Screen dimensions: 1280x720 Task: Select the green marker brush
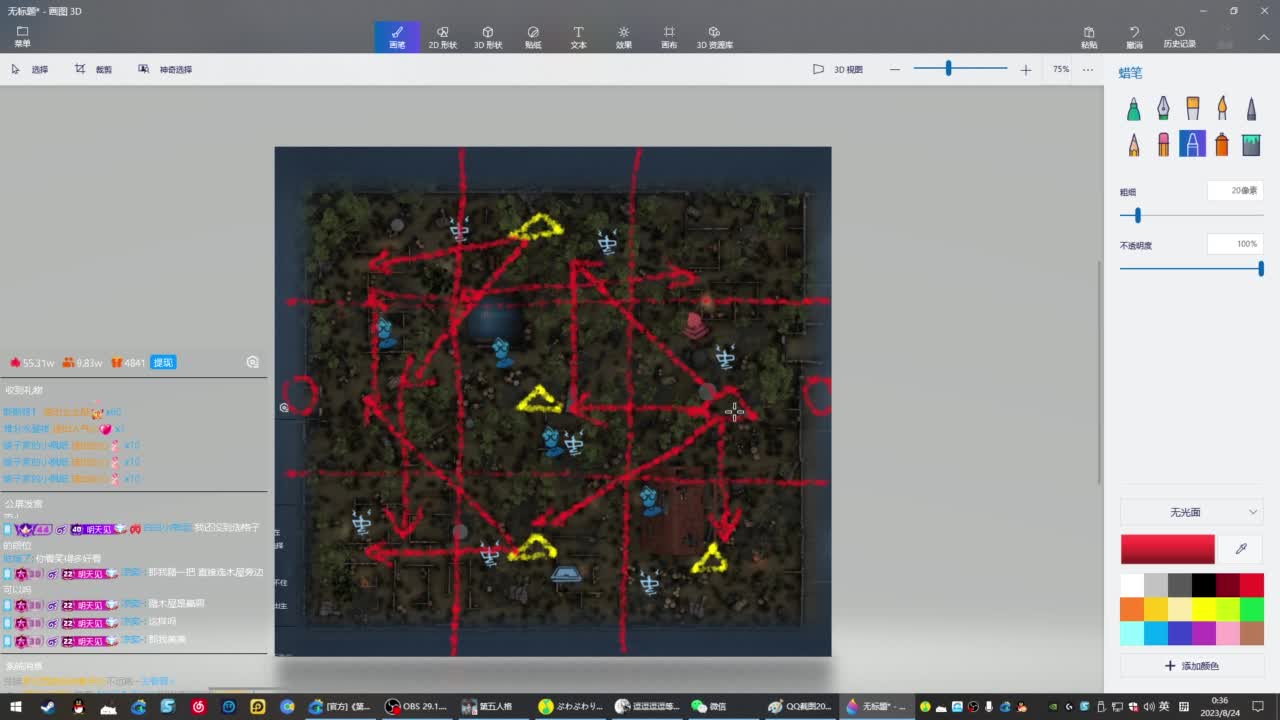(1133, 109)
